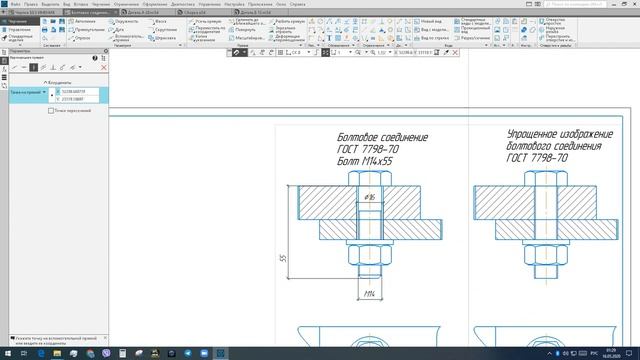
Task: Click Усечь кривую tool
Action: (205, 21)
